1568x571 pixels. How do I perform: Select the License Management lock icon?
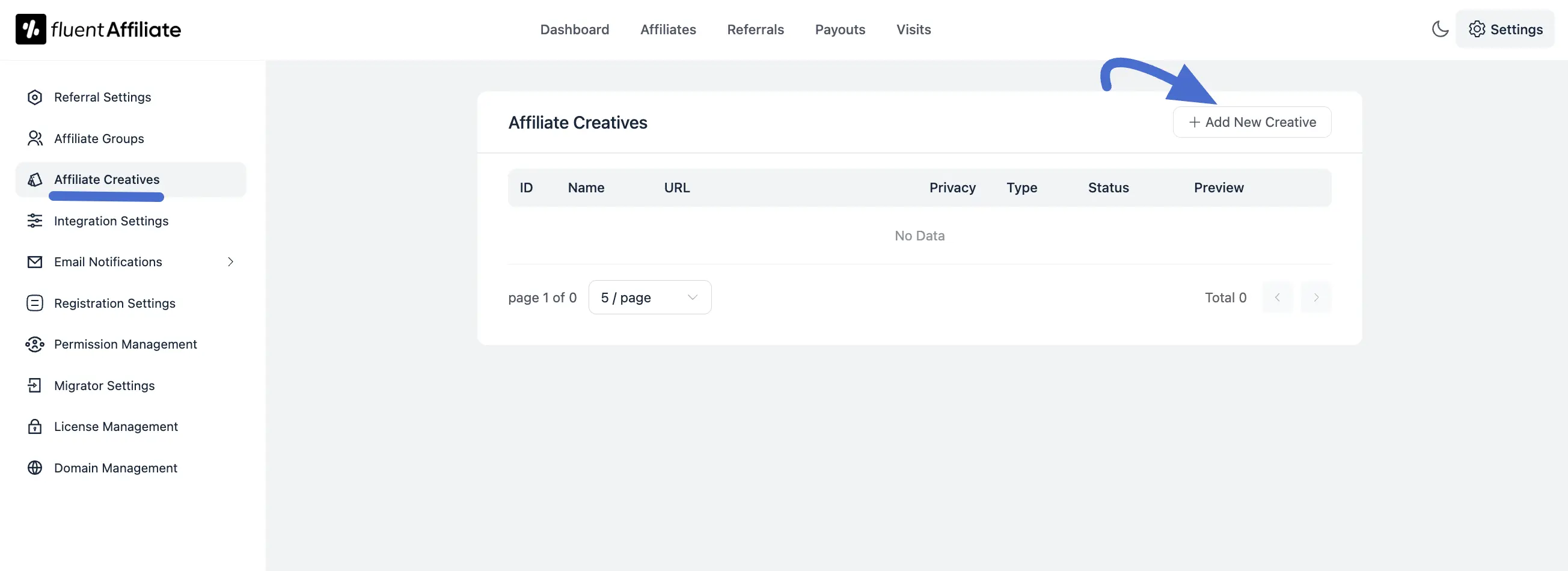35,426
